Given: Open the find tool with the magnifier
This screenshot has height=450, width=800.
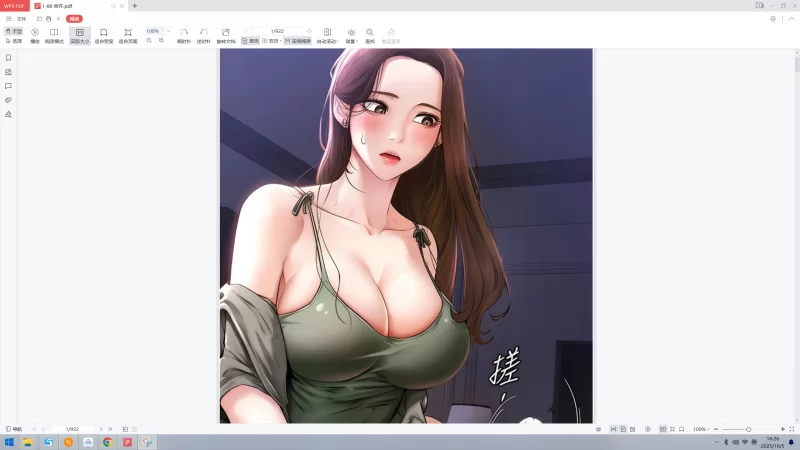Looking at the screenshot, I should (x=370, y=36).
